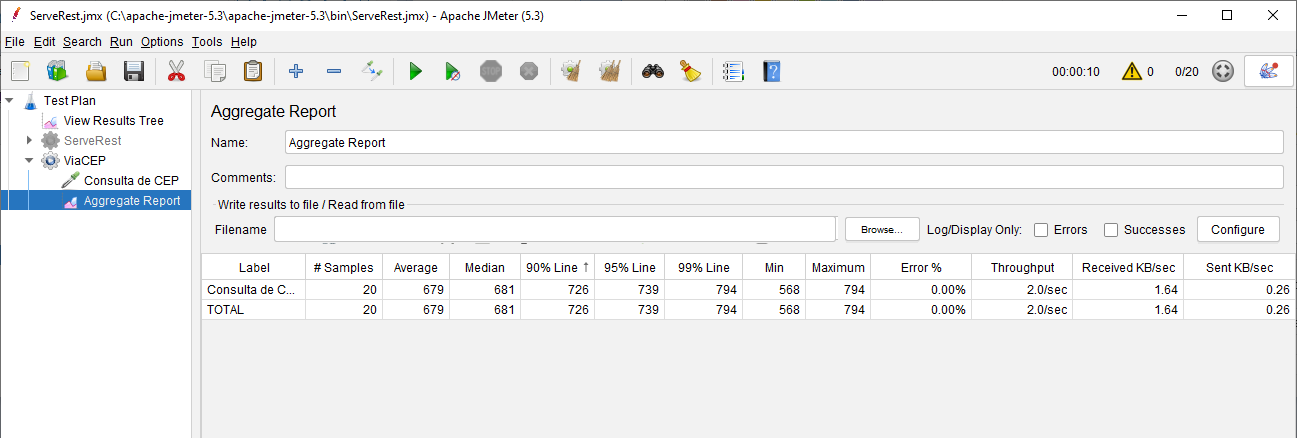The image size is (1297, 438).
Task: Select Aggregate Report in the tree
Action: click(x=132, y=200)
